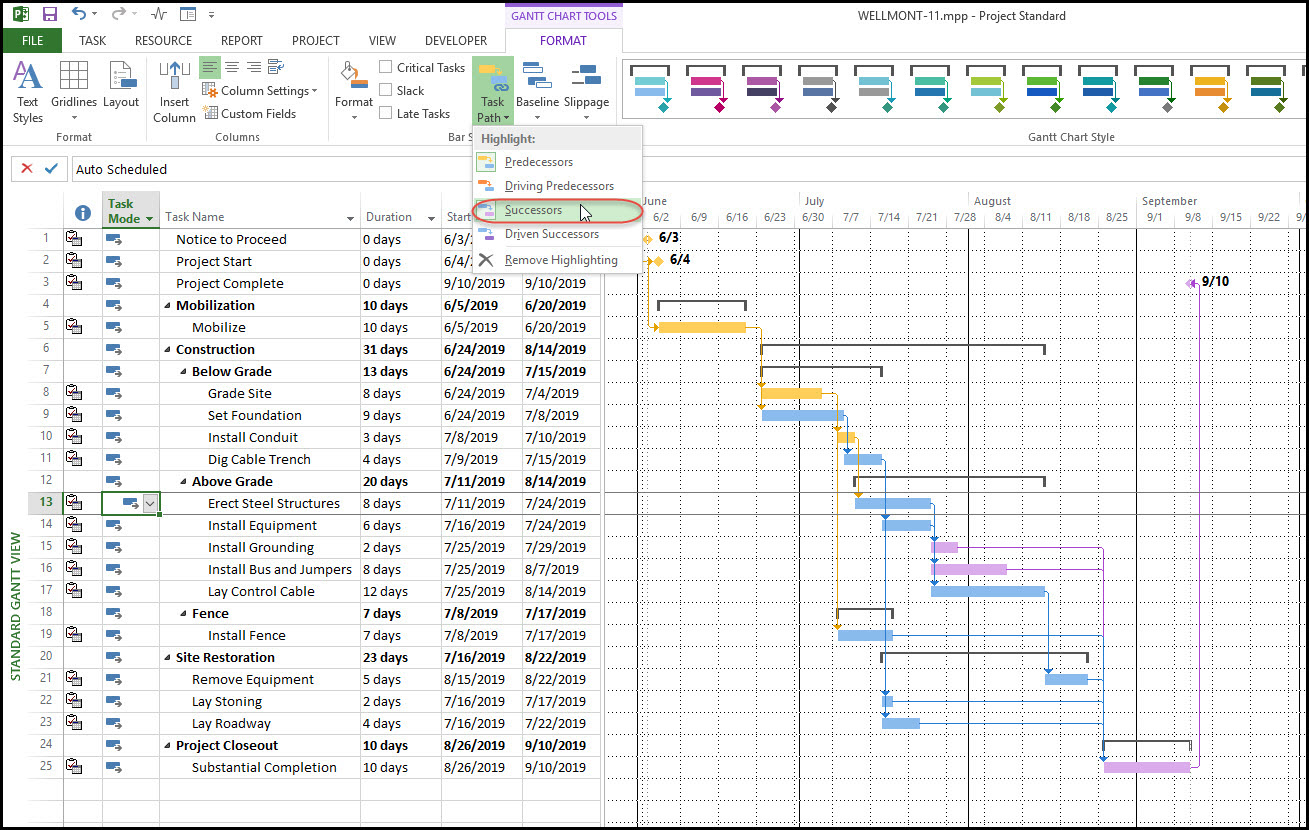Enable the Late Tasks checkbox
This screenshot has width=1309, height=830.
point(385,113)
